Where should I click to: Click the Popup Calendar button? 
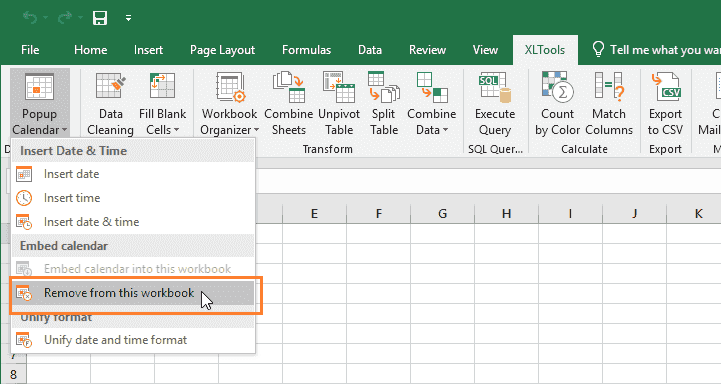(x=40, y=103)
